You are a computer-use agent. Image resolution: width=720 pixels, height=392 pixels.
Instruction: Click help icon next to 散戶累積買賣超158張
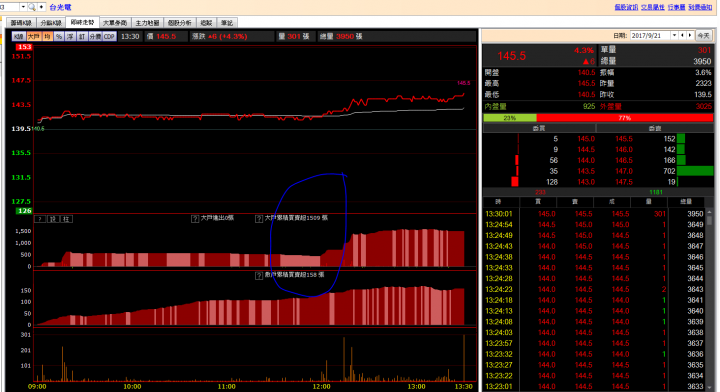point(259,275)
